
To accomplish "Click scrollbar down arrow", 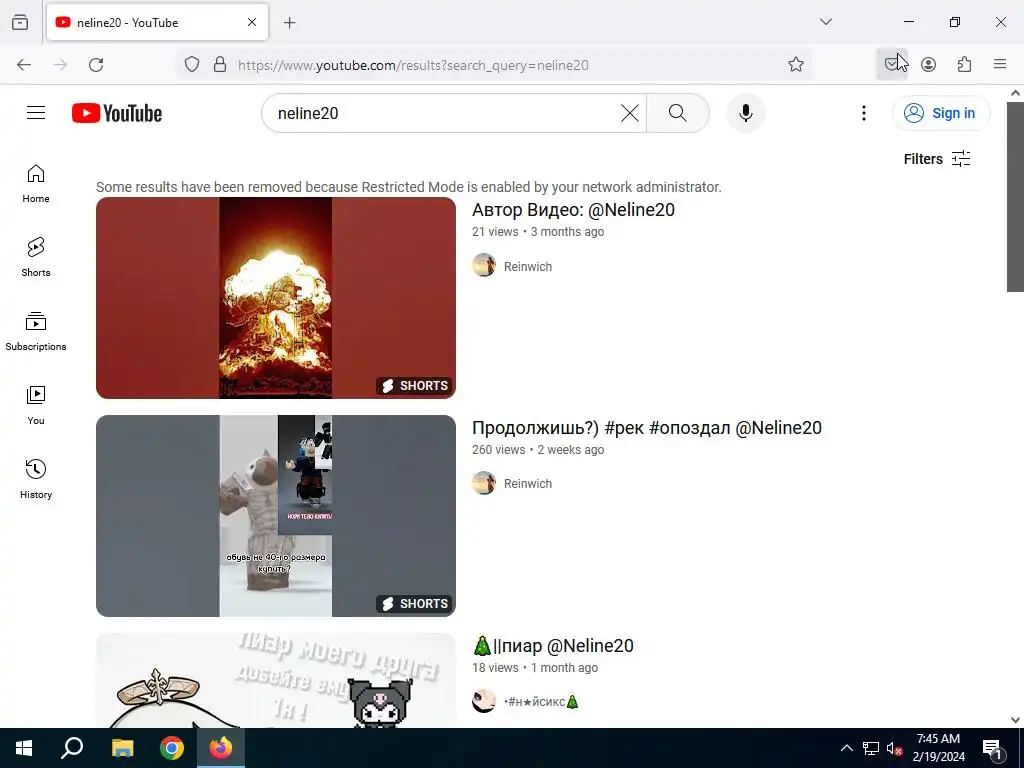I will click(1015, 720).
